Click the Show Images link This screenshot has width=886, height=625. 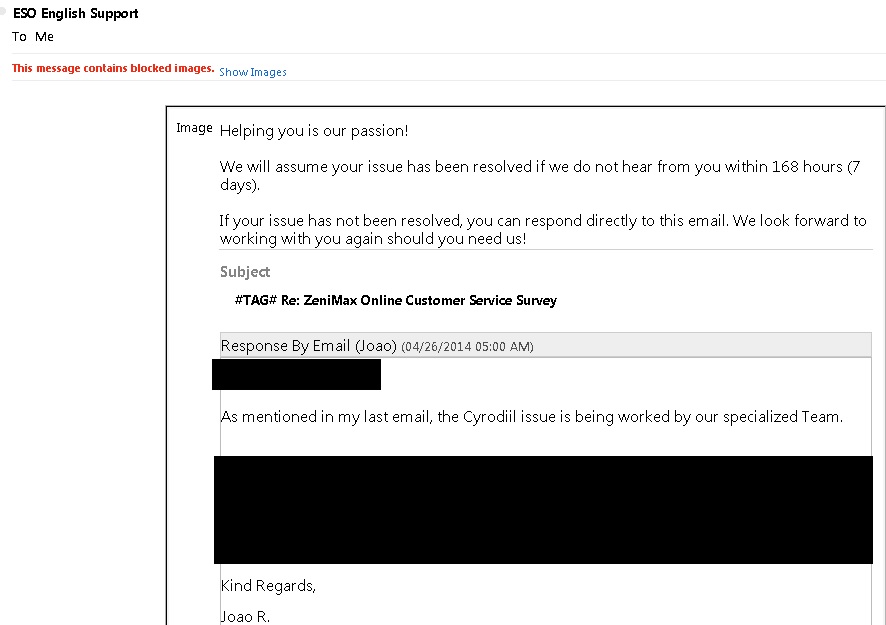(x=253, y=72)
